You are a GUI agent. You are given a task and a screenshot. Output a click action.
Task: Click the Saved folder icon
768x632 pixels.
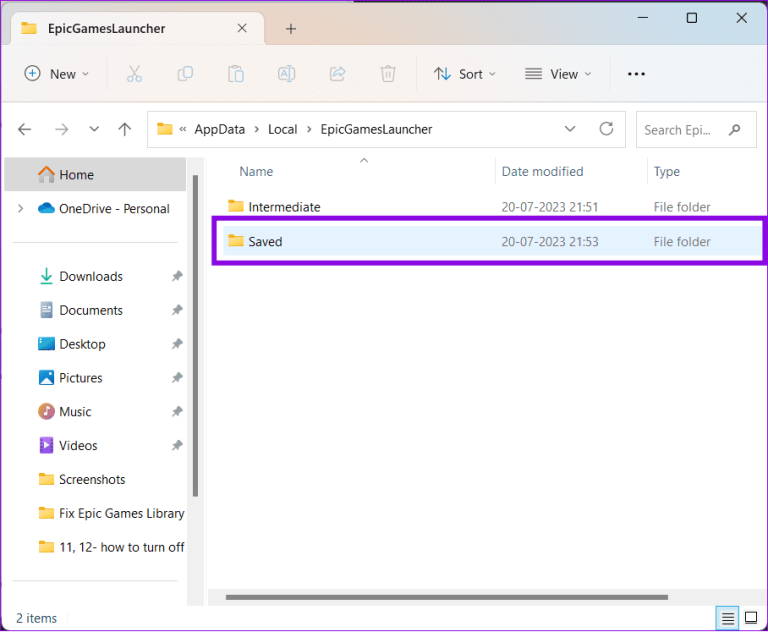(236, 241)
